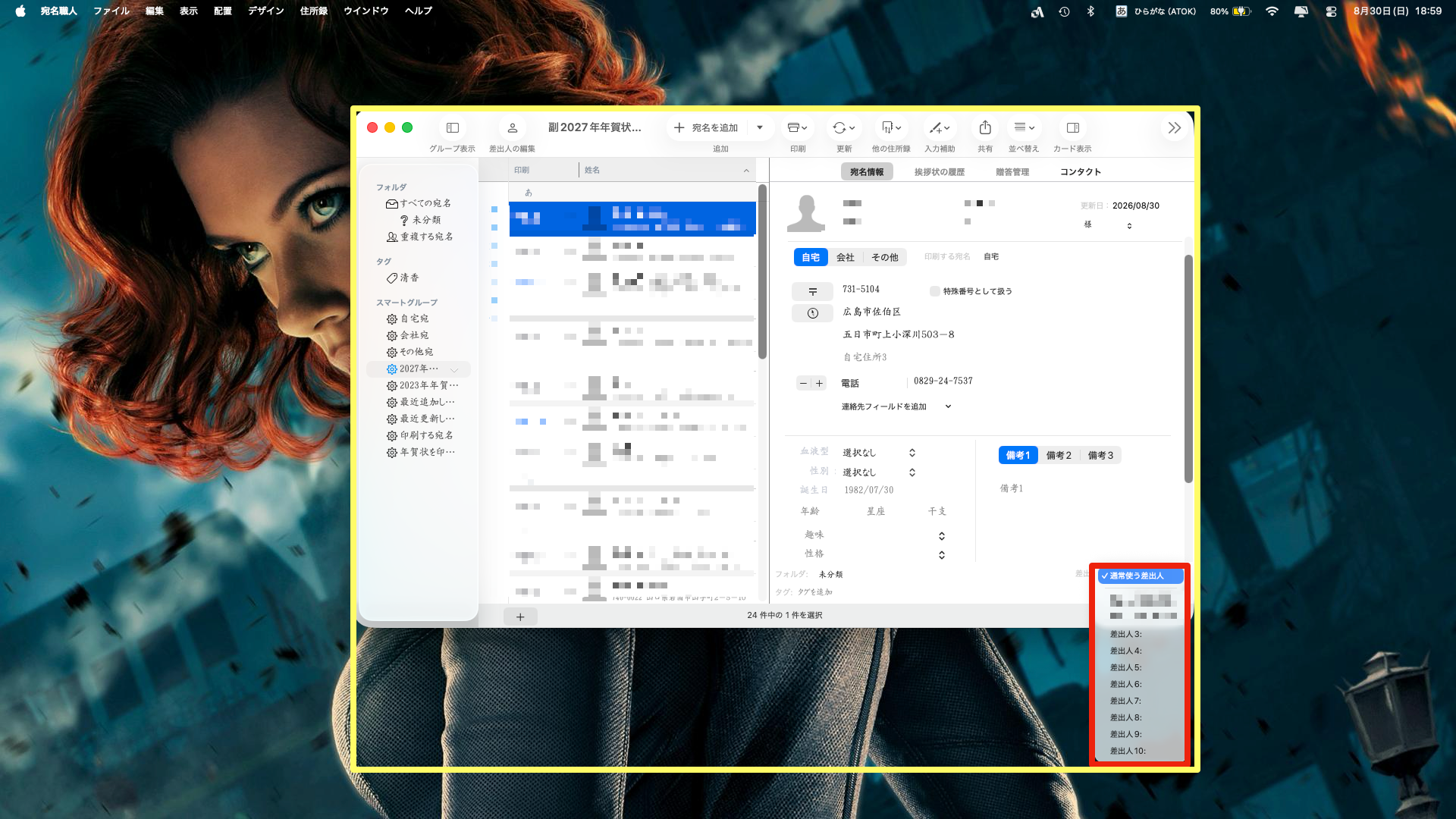The width and height of the screenshot is (1456, 819).
Task: Open the 性別 selection popup
Action: (879, 472)
